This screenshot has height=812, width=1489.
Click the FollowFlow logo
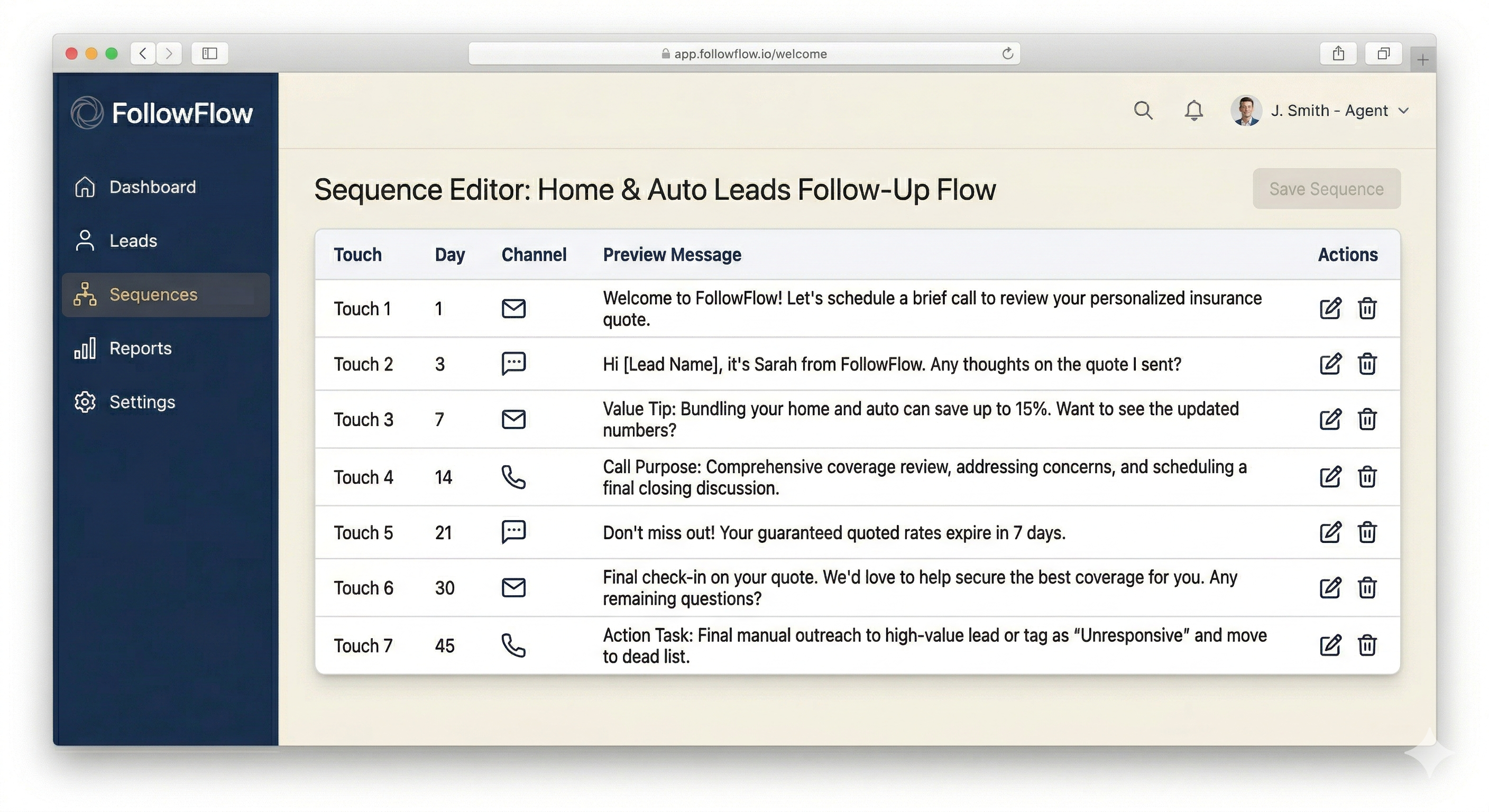pos(162,113)
